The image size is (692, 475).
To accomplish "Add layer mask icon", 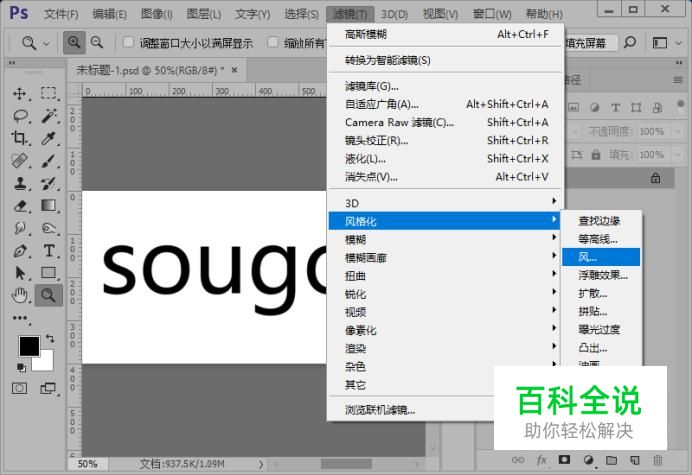I will [x=564, y=460].
